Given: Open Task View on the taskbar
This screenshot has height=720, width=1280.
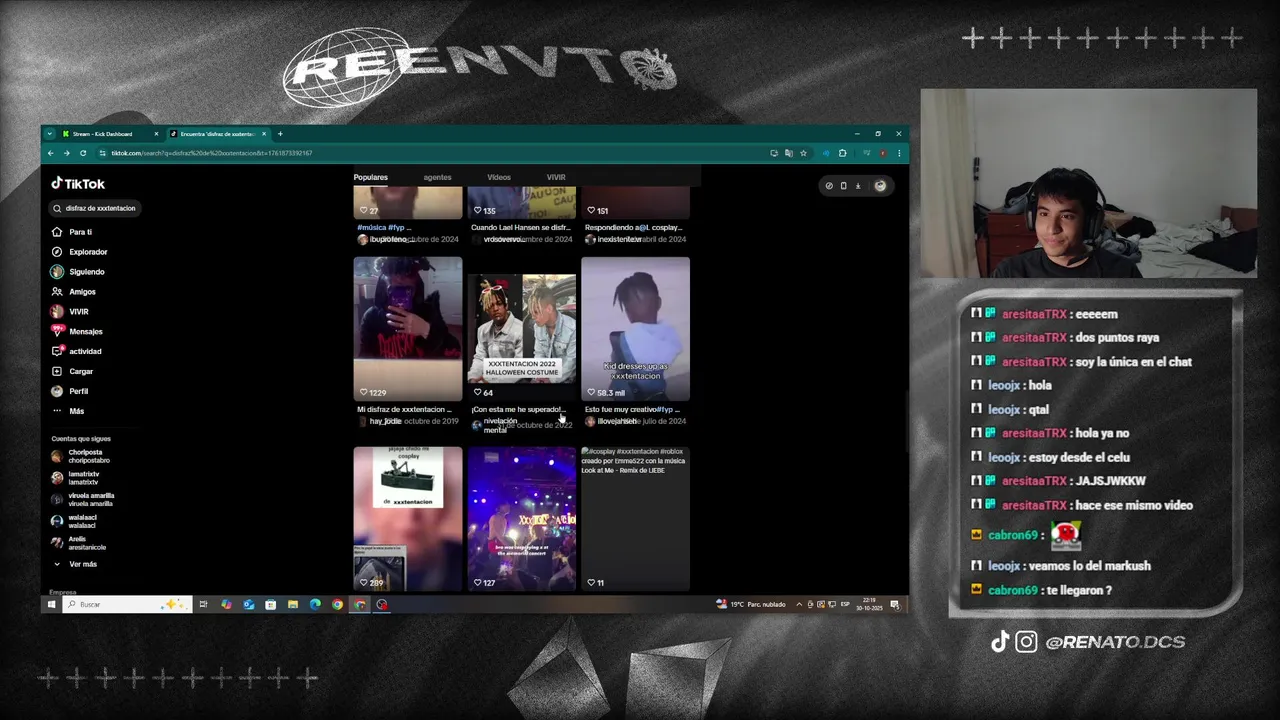Looking at the screenshot, I should coord(203,604).
